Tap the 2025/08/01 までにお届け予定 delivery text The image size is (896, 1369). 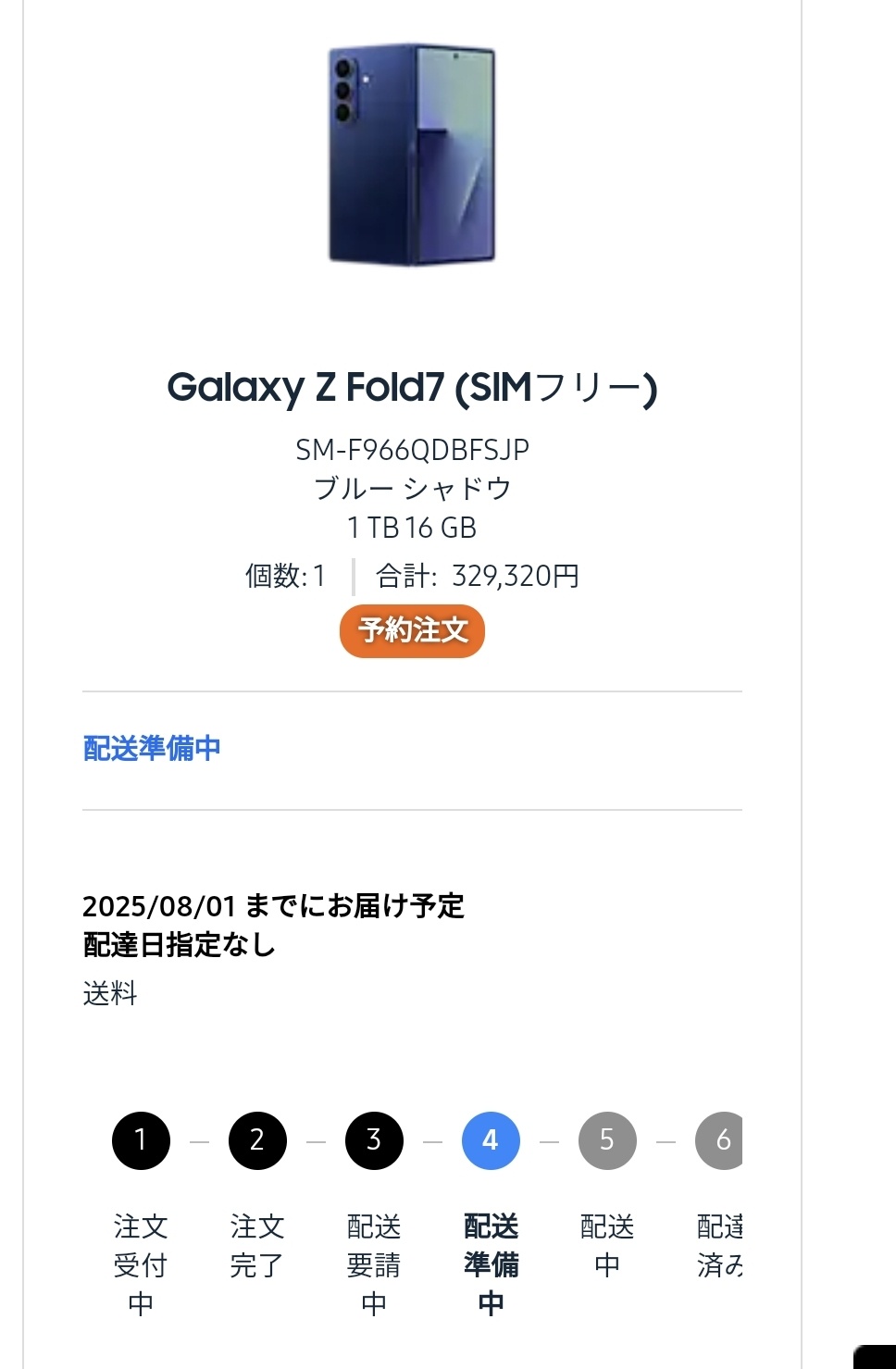(x=273, y=905)
